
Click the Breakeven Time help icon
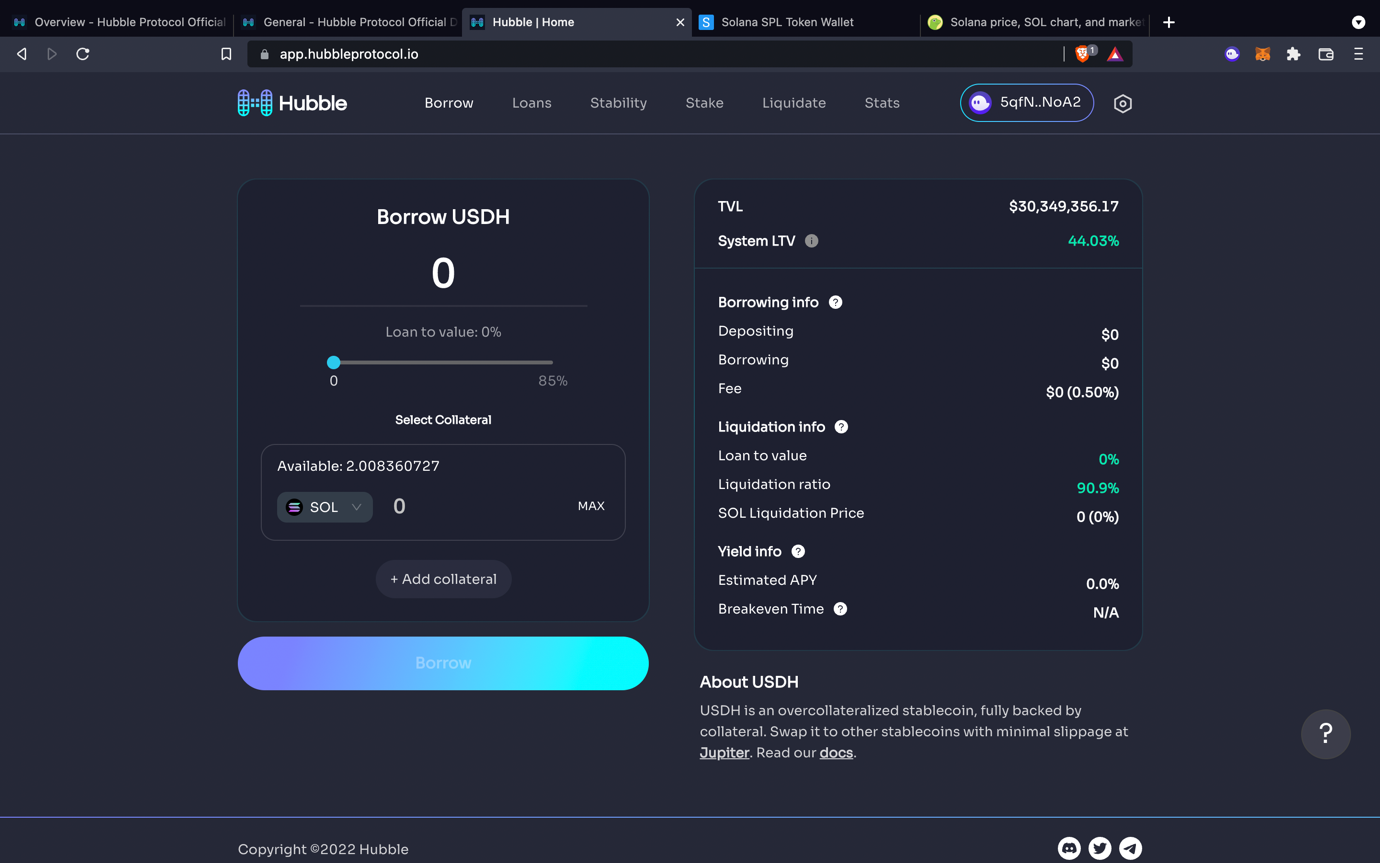point(840,609)
